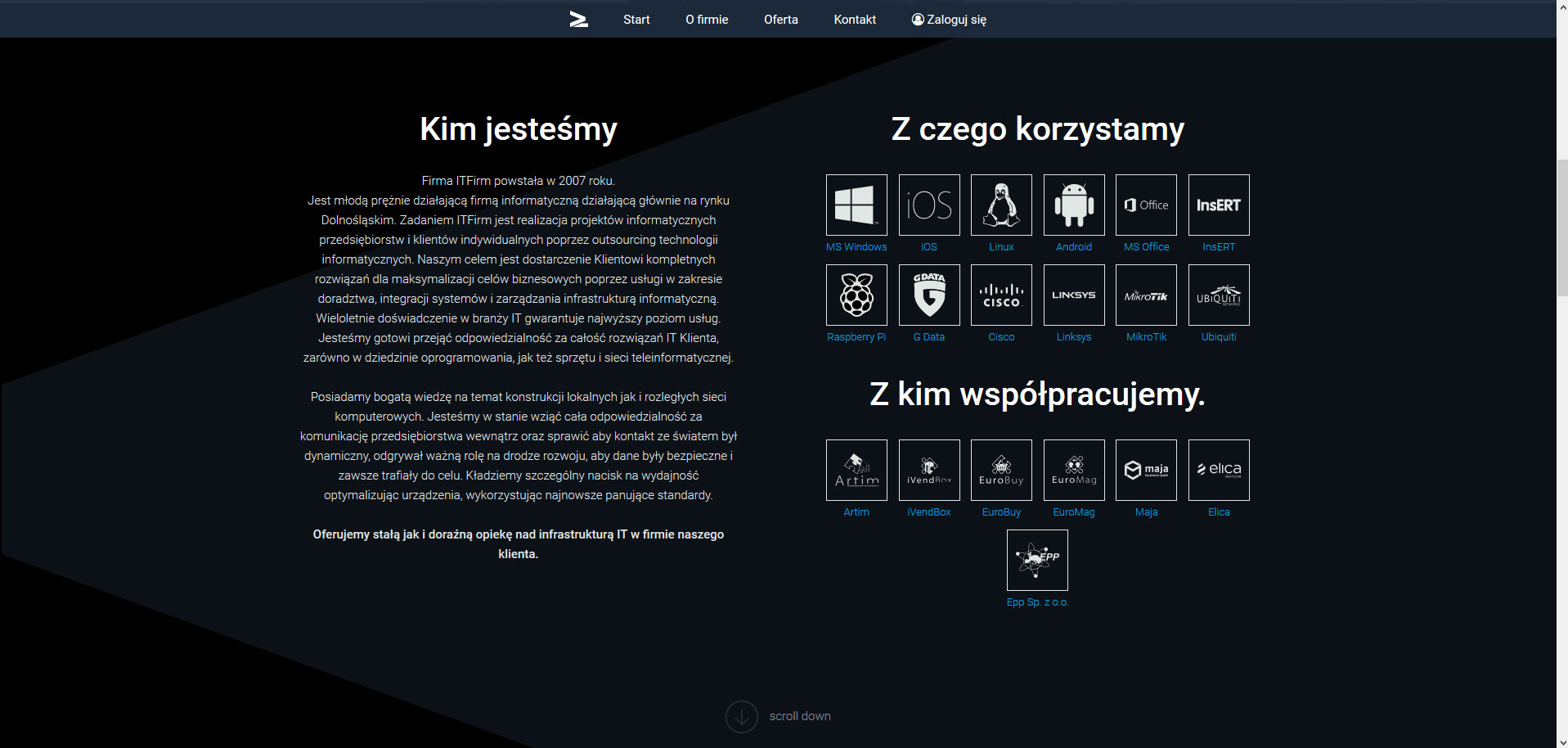Screen dimensions: 1568x748
Task: Click the Android text link
Action: pyautogui.click(x=1074, y=246)
